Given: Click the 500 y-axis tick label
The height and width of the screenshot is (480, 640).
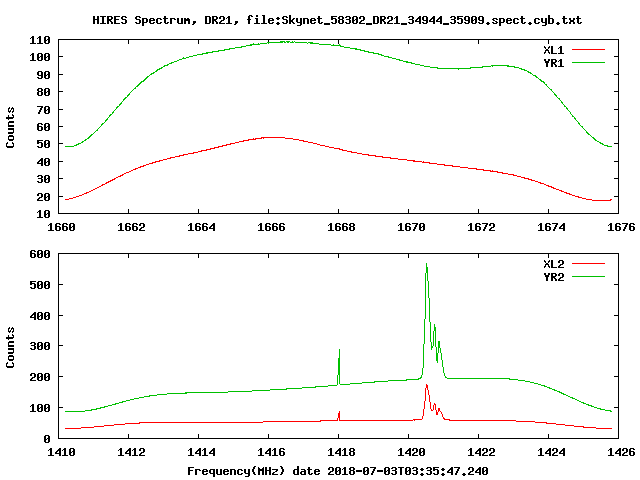Looking at the screenshot, I should tap(40, 285).
